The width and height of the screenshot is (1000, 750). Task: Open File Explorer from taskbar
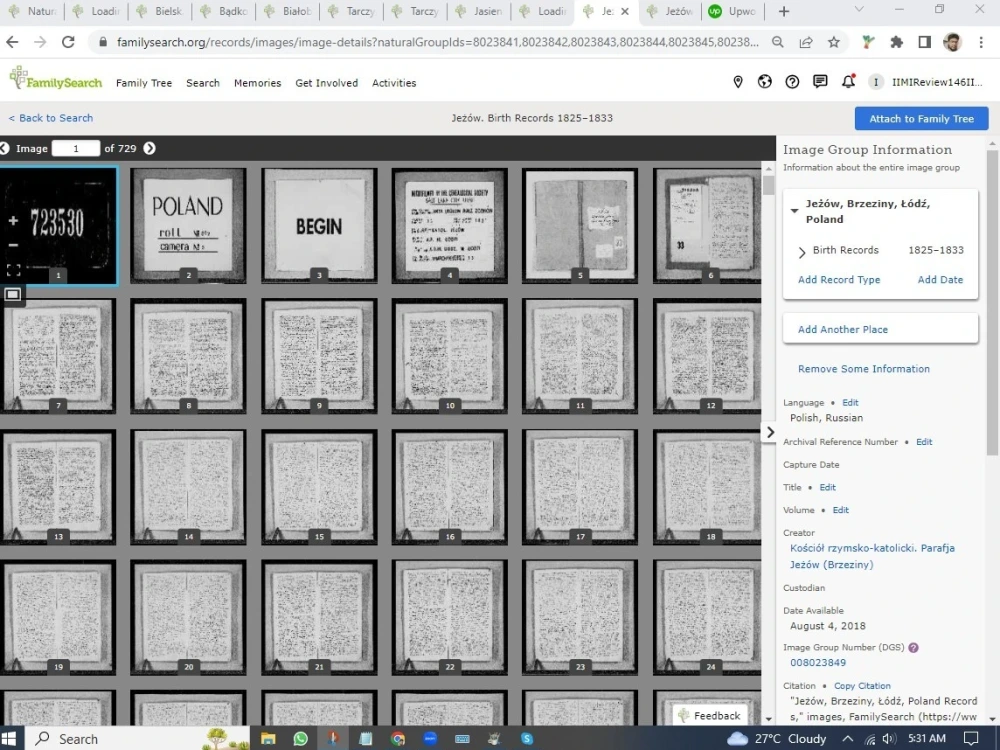pos(268,739)
